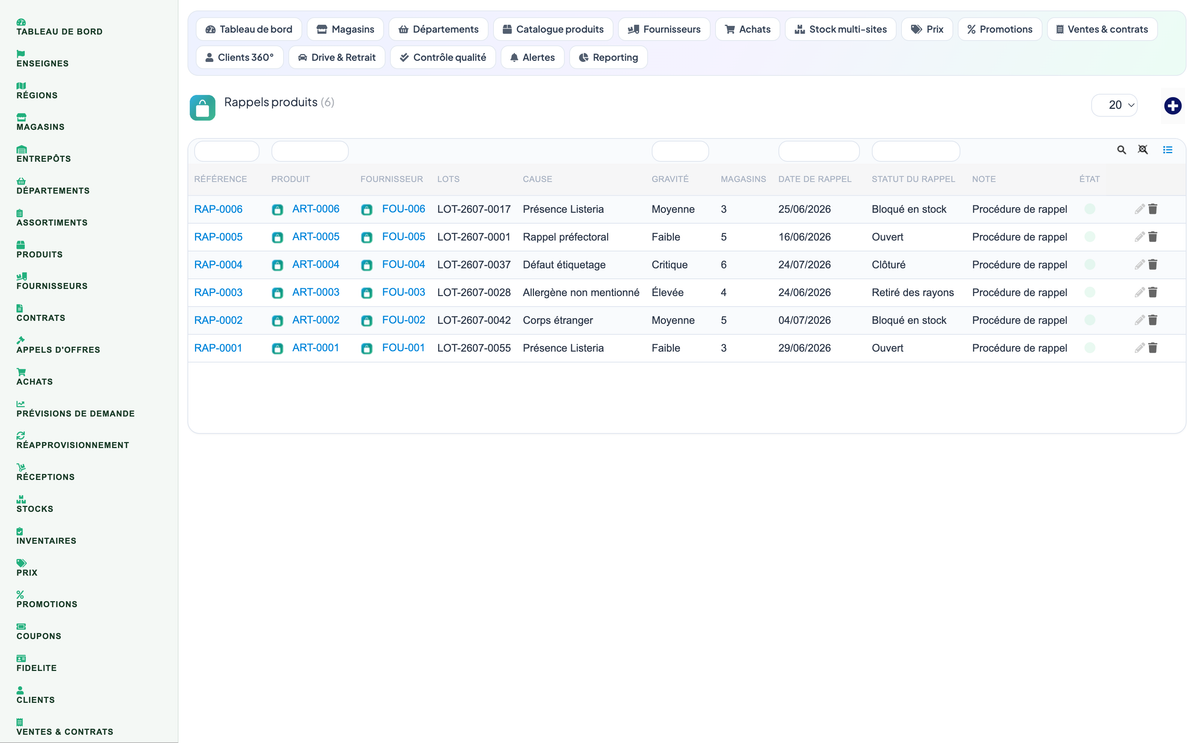Image resolution: width=1200 pixels, height=743 pixels.
Task: Go to Stock multi-sites tab
Action: pos(841,29)
